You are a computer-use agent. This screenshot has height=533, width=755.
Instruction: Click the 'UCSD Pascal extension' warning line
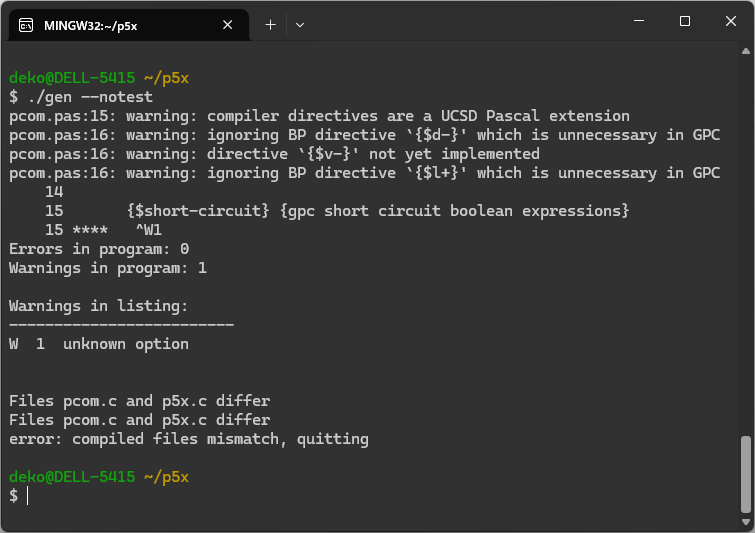319,116
